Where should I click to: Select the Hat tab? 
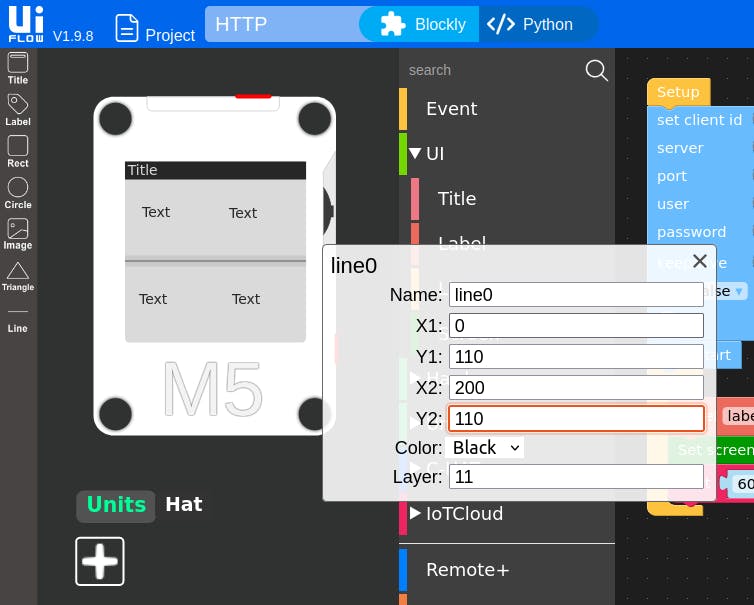click(x=184, y=504)
